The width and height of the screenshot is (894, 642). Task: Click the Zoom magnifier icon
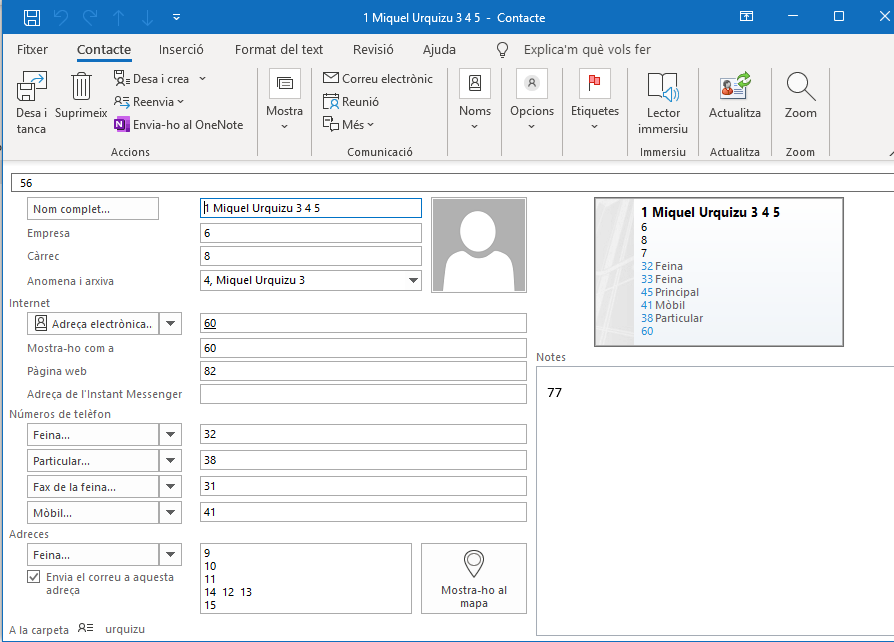point(800,88)
